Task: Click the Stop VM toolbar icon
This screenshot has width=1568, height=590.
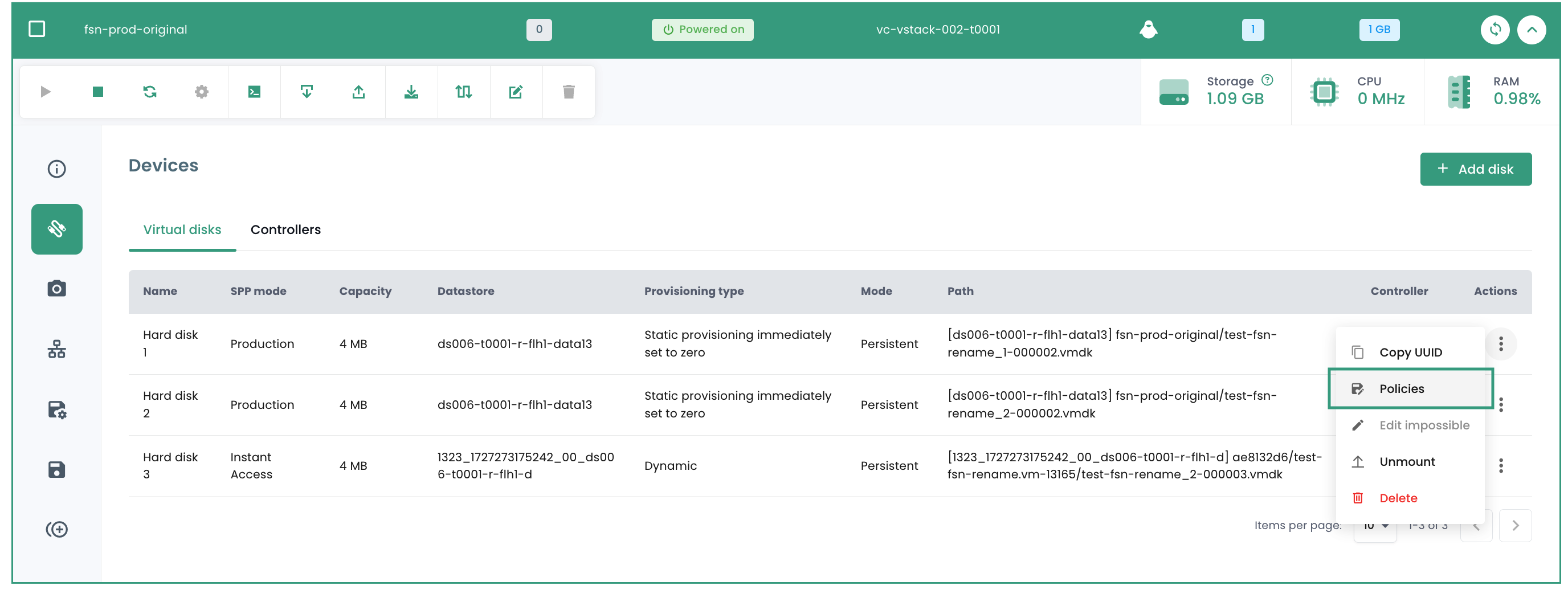Action: [x=97, y=92]
